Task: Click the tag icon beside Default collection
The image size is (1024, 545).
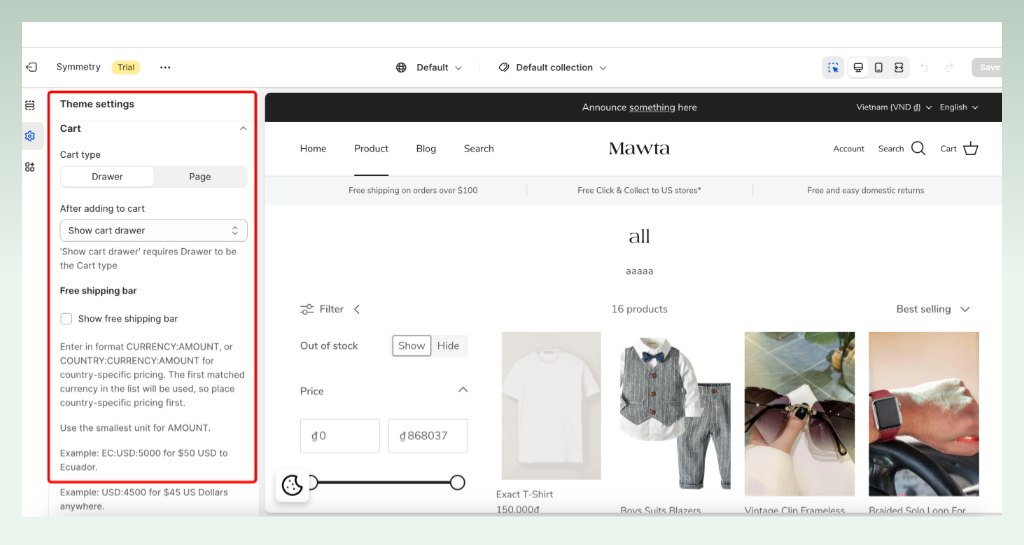Action: click(x=504, y=67)
